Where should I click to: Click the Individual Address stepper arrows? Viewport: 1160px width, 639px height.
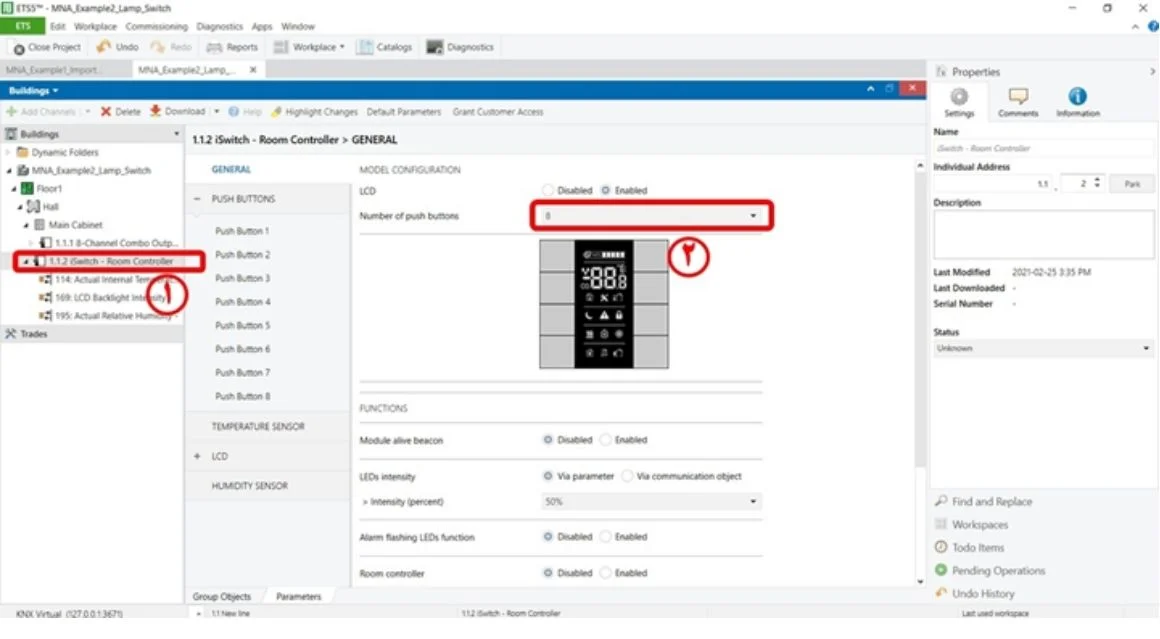[x=1097, y=183]
